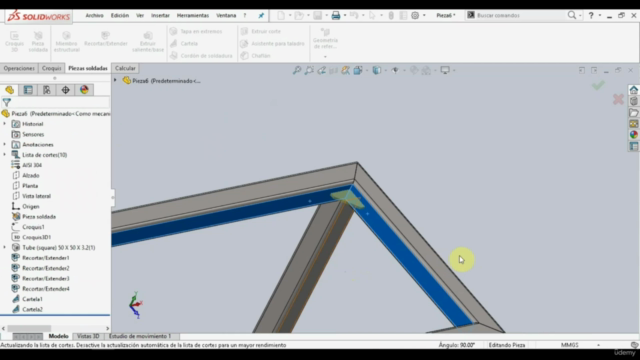Screen dimensions: 640x360
Task: Expand Lista de cortes(10) node
Action: (4, 155)
